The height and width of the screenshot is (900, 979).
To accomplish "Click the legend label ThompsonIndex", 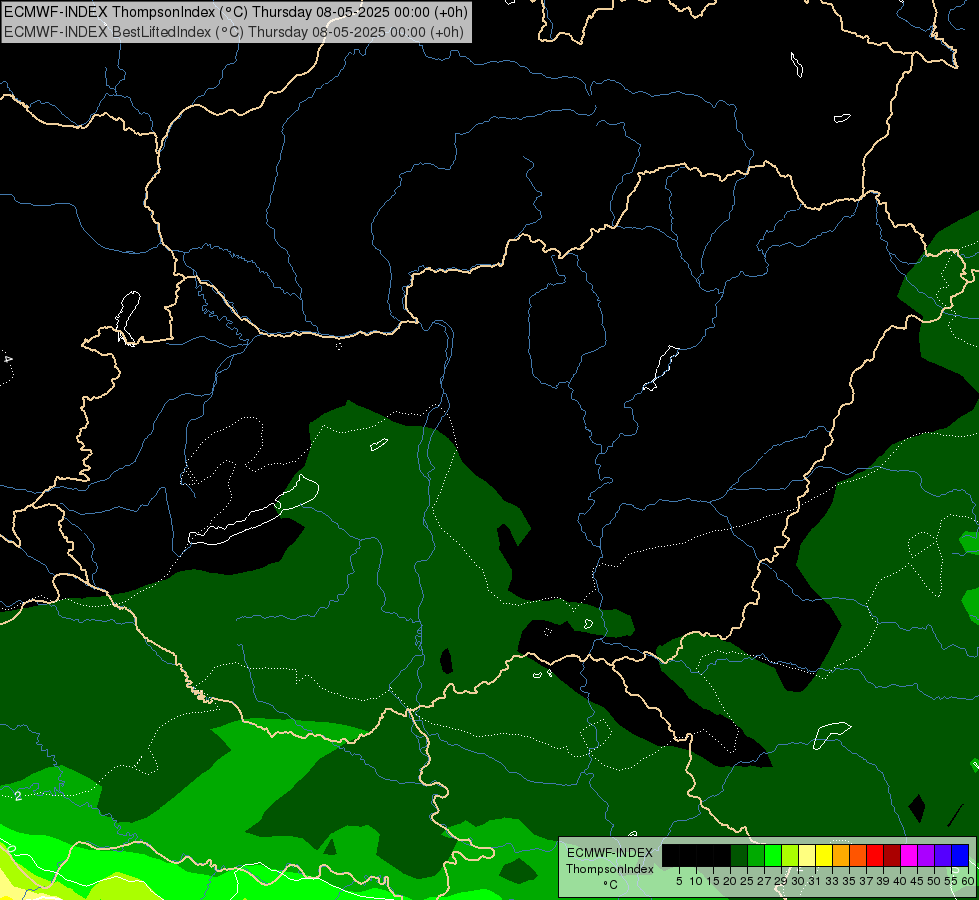I will pos(610,869).
